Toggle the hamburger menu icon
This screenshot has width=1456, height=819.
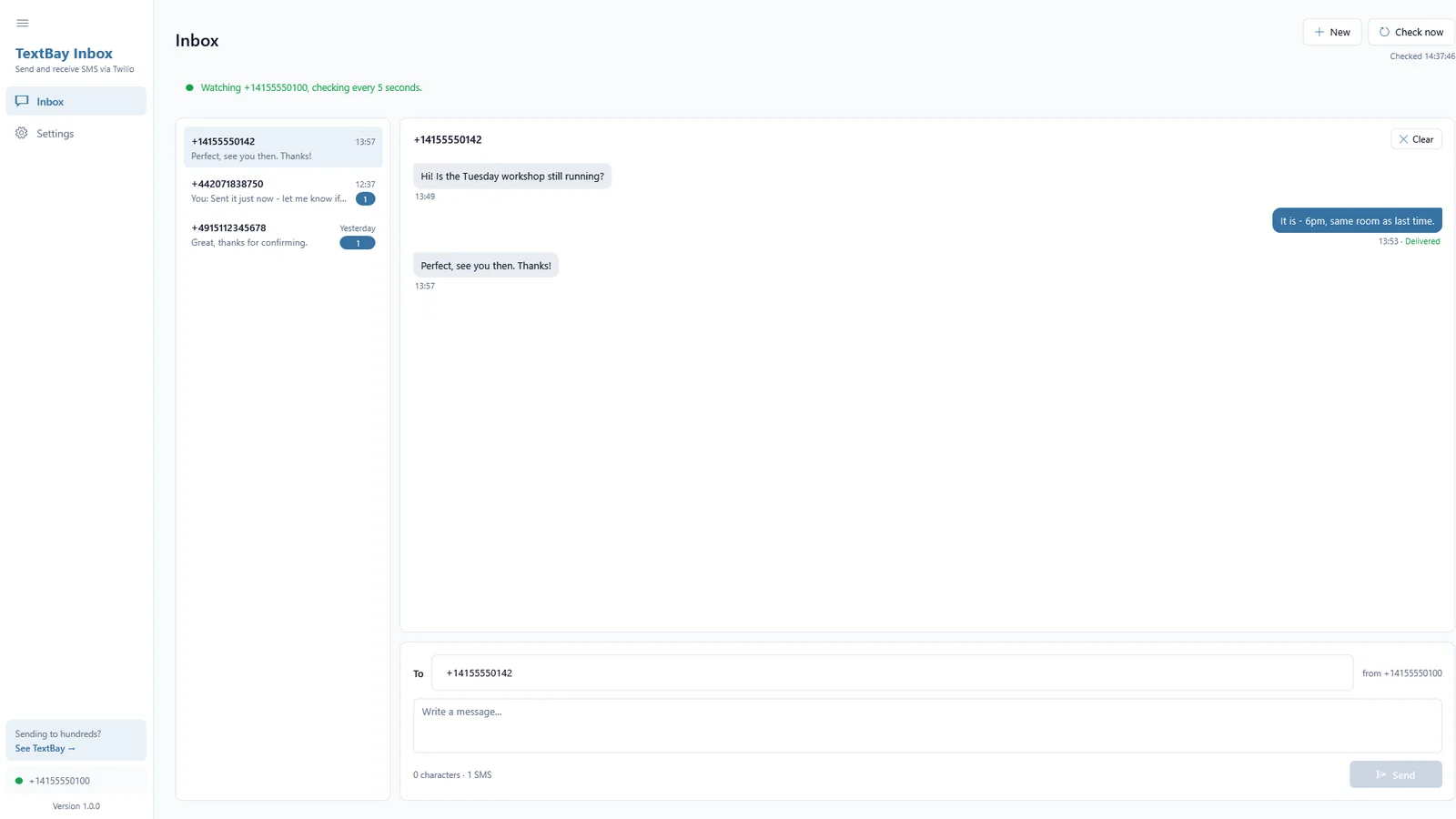[23, 23]
